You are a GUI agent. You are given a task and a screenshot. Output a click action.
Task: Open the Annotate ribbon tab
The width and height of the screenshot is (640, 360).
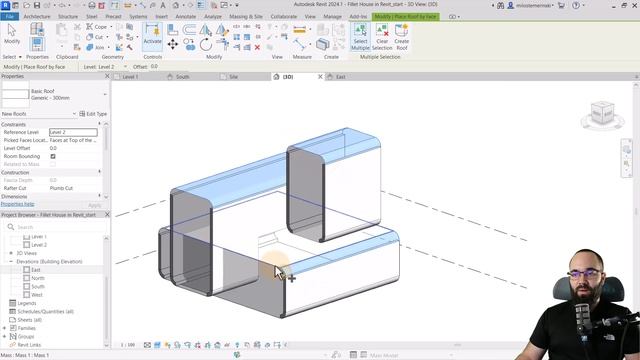point(186,17)
